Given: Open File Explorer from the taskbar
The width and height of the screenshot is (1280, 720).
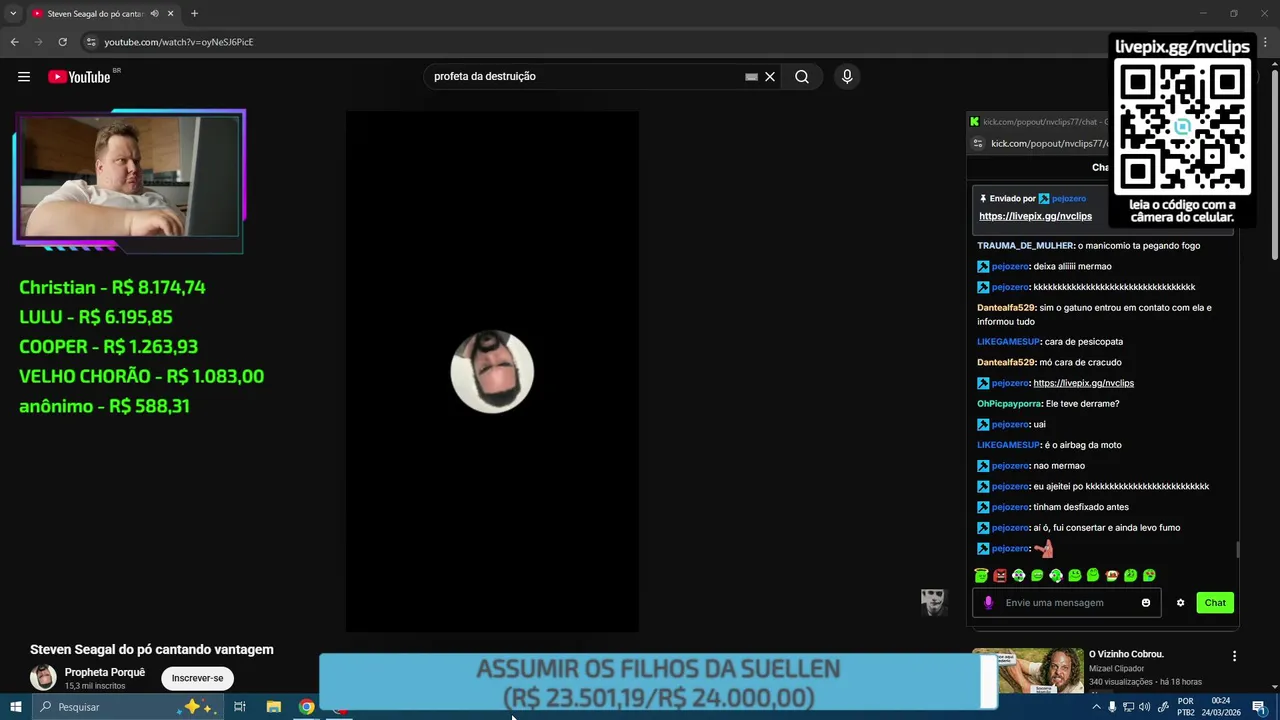Looking at the screenshot, I should [x=273, y=707].
